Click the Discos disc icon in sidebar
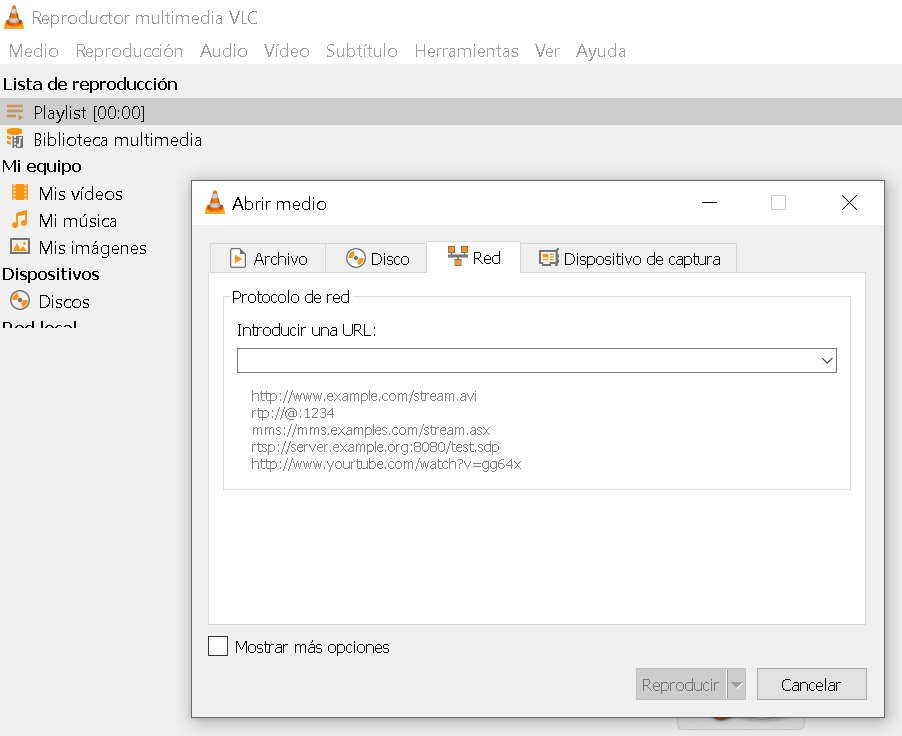The image size is (902, 736). [x=20, y=300]
